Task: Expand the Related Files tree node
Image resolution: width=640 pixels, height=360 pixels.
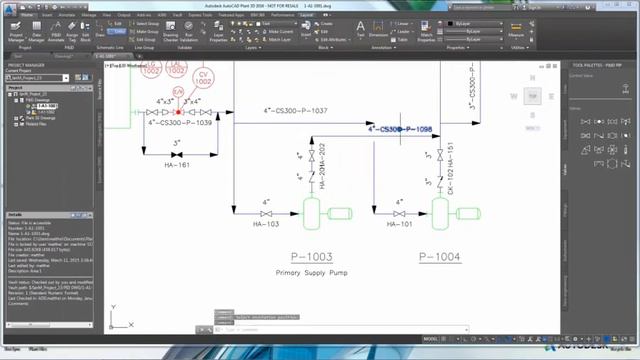Action: click(x=16, y=124)
